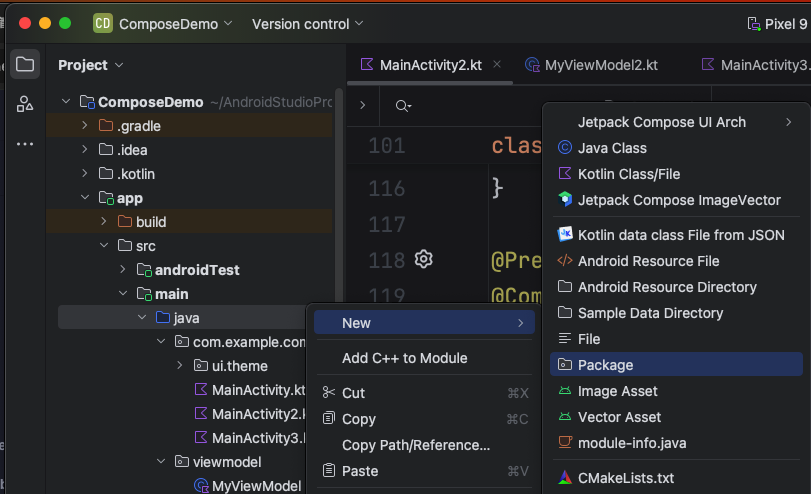Open the Project tool window folder icon
Viewport: 811px width, 494px height.
pyautogui.click(x=25, y=65)
